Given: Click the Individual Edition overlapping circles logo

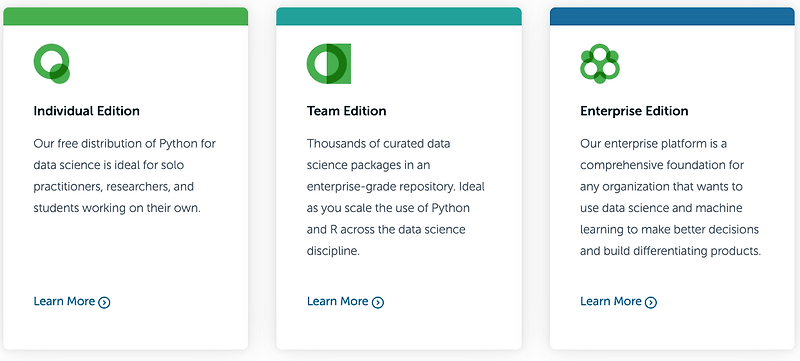Looking at the screenshot, I should point(52,64).
